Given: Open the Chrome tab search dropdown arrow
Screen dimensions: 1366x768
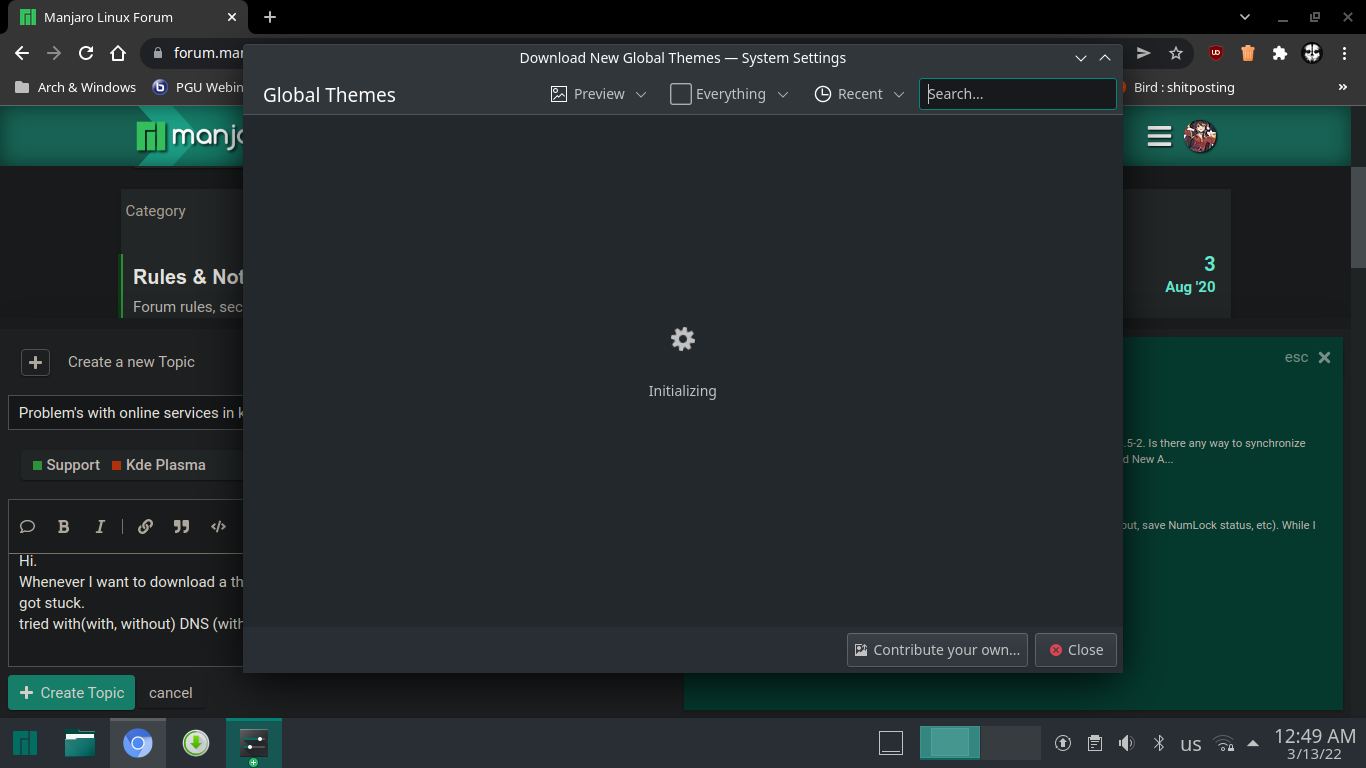Looking at the screenshot, I should 1245,17.
